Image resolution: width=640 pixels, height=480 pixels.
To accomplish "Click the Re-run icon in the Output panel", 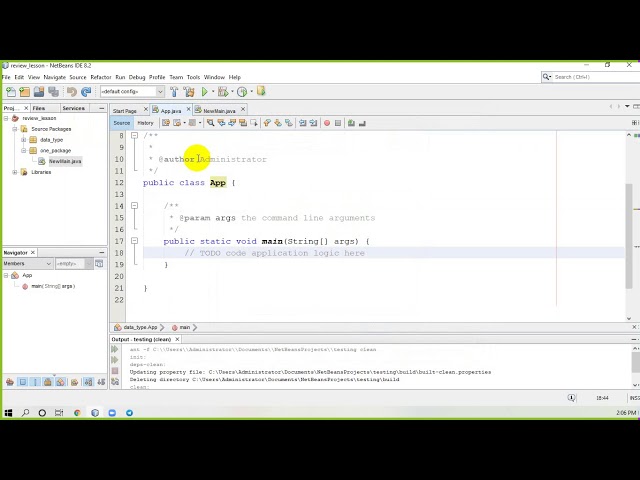I will (115, 349).
